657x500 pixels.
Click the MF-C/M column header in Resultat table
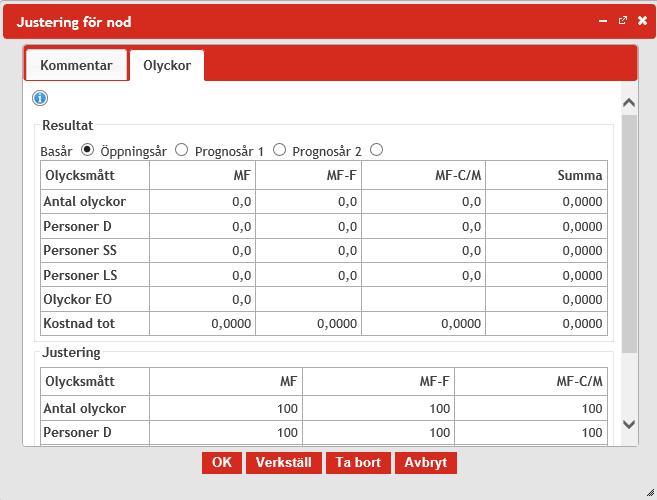coord(423,175)
